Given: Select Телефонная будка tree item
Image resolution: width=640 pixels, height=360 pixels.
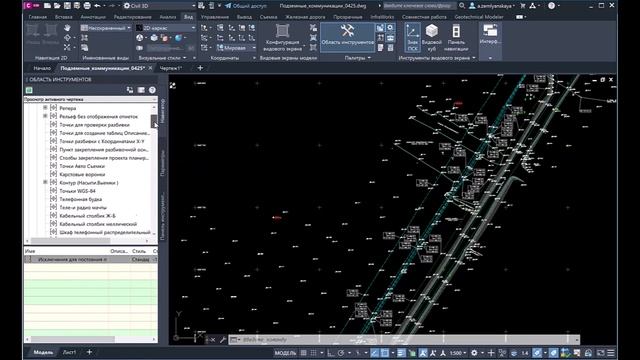Looking at the screenshot, I should click(x=80, y=199).
